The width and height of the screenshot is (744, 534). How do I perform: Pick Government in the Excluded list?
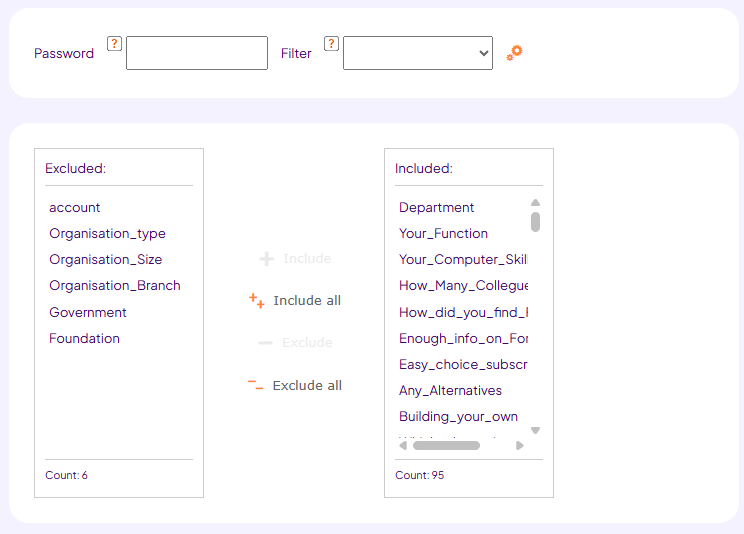tap(88, 312)
